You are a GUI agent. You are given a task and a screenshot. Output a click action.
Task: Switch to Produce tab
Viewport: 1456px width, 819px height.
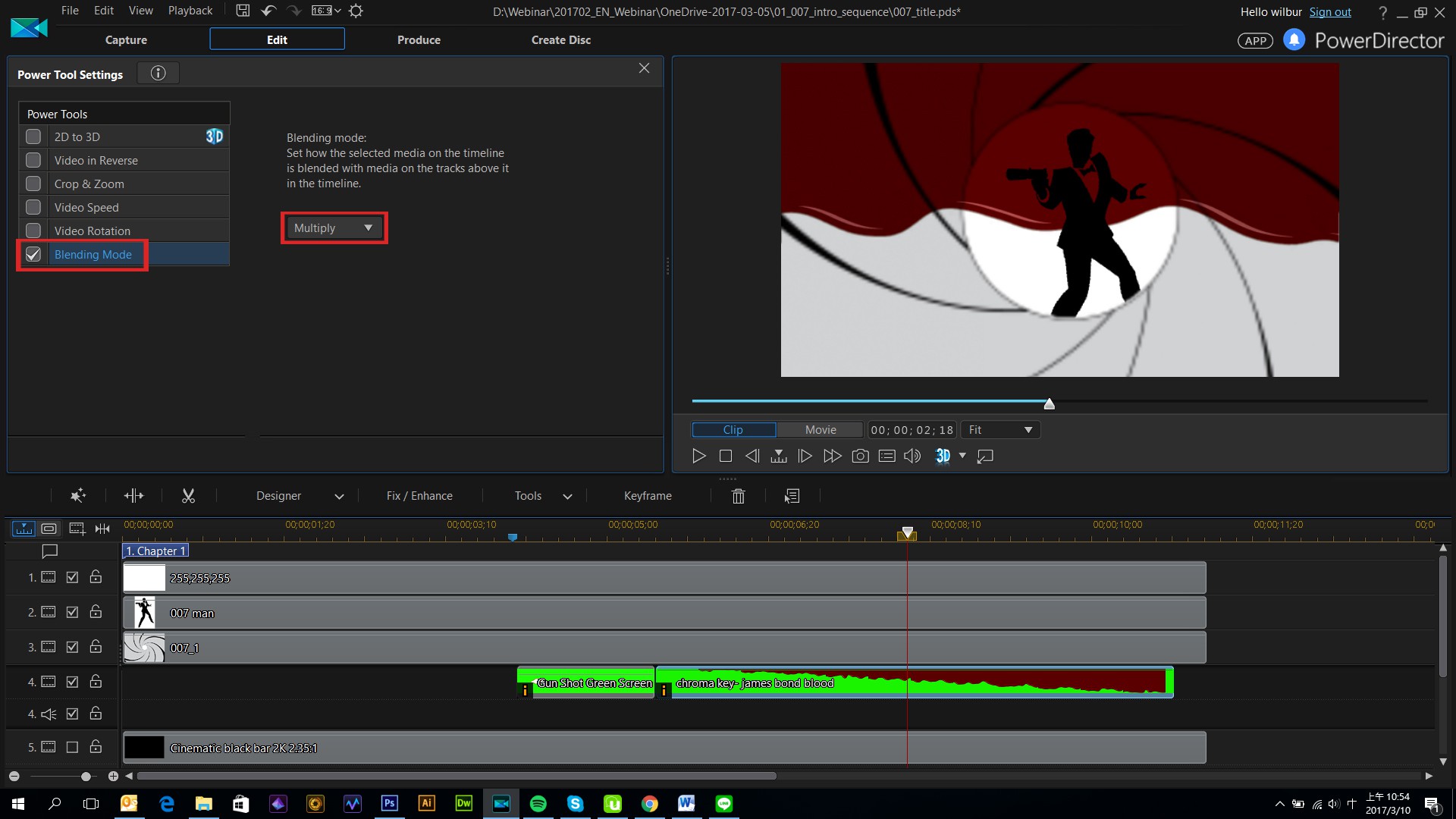point(419,39)
